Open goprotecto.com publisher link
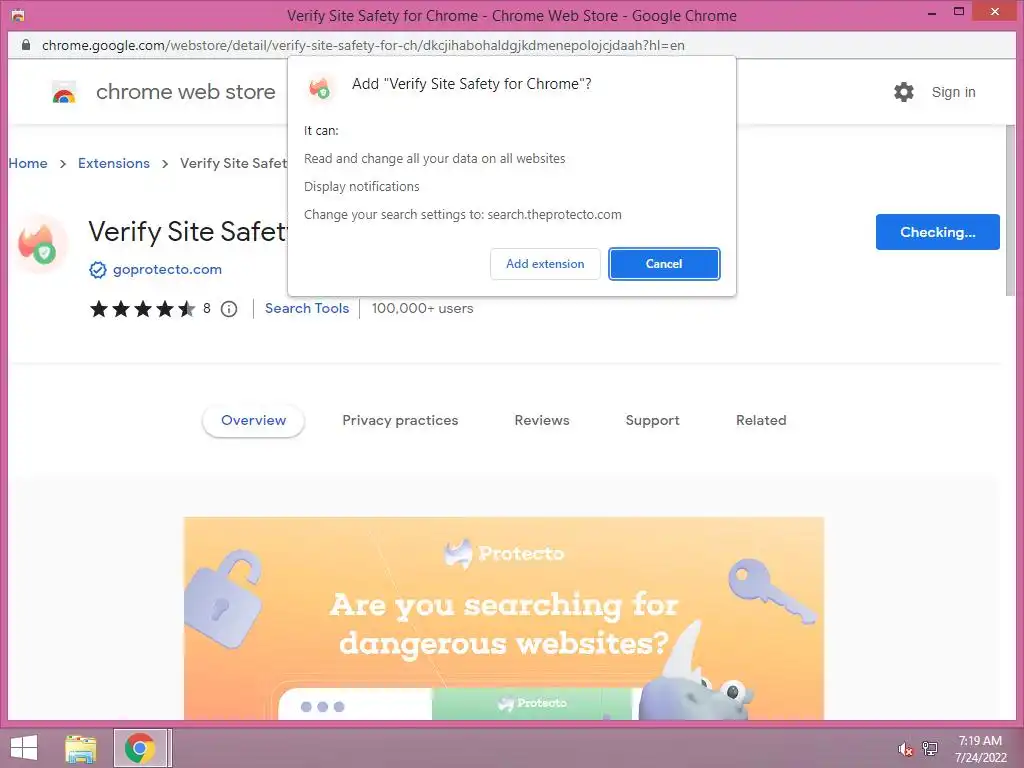Screen dimensions: 1024x768 tap(167, 269)
